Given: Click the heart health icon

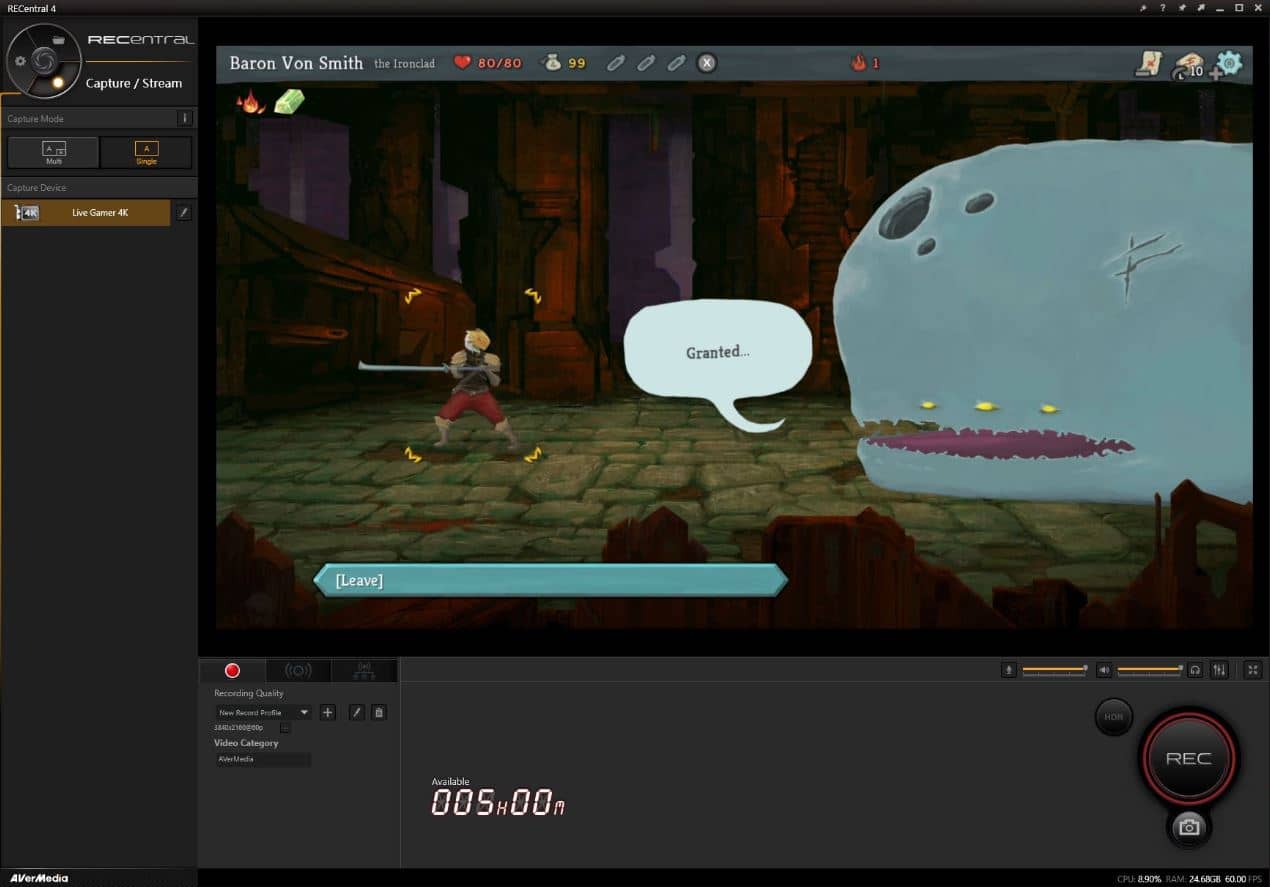Looking at the screenshot, I should click(462, 63).
